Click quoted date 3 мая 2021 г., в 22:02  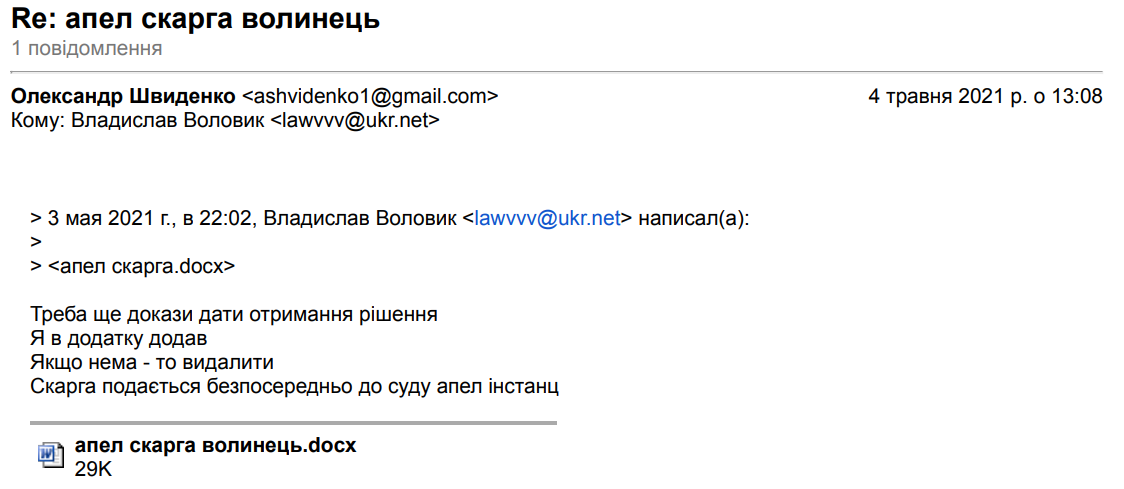tap(152, 218)
